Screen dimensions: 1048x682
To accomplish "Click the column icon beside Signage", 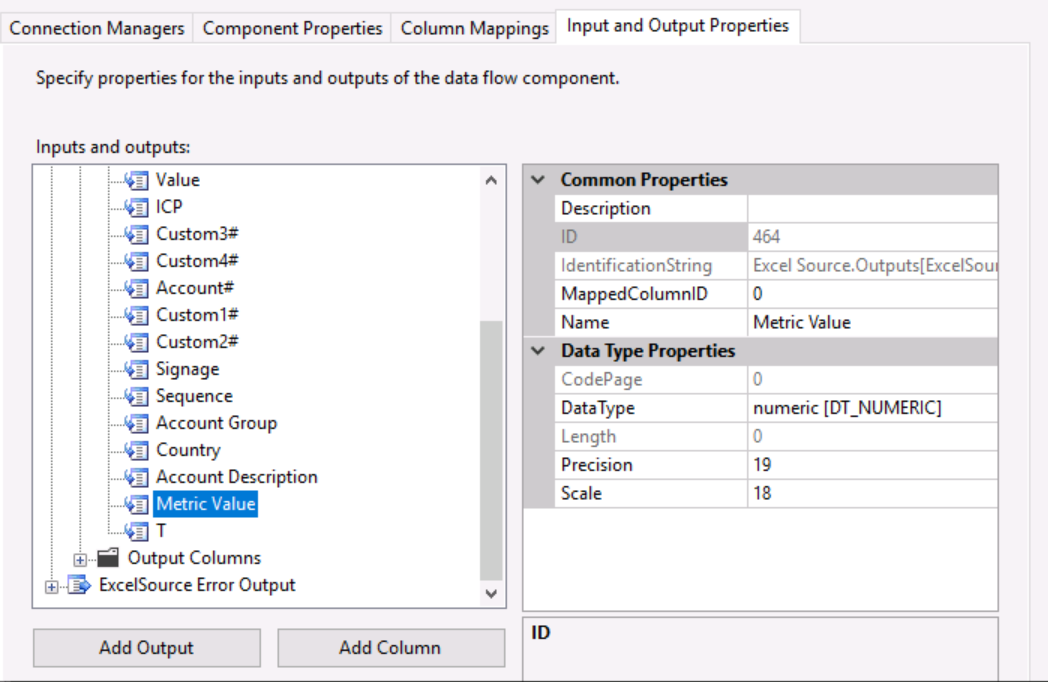I will pyautogui.click(x=137, y=369).
